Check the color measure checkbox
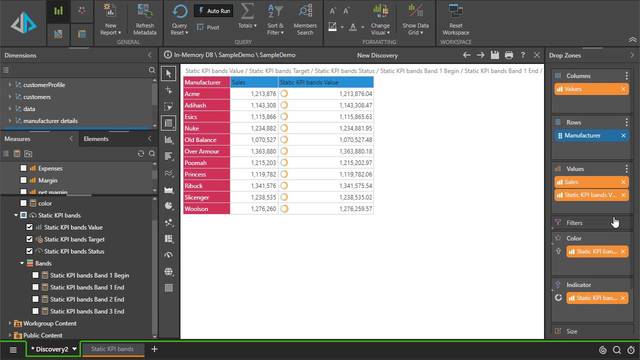The image size is (640, 360). tap(24, 203)
